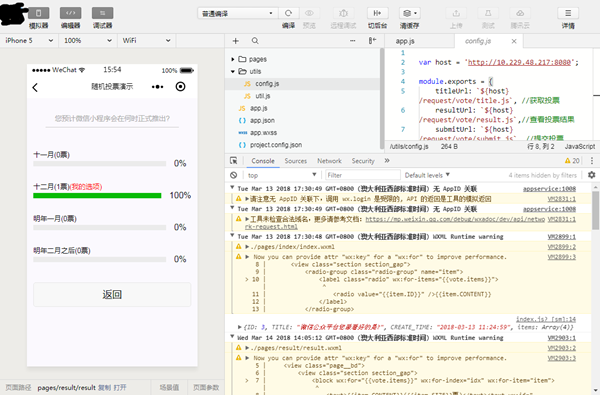Switch to the config.js editor tab
Viewport: 600px width, 395px height.
tap(478, 41)
